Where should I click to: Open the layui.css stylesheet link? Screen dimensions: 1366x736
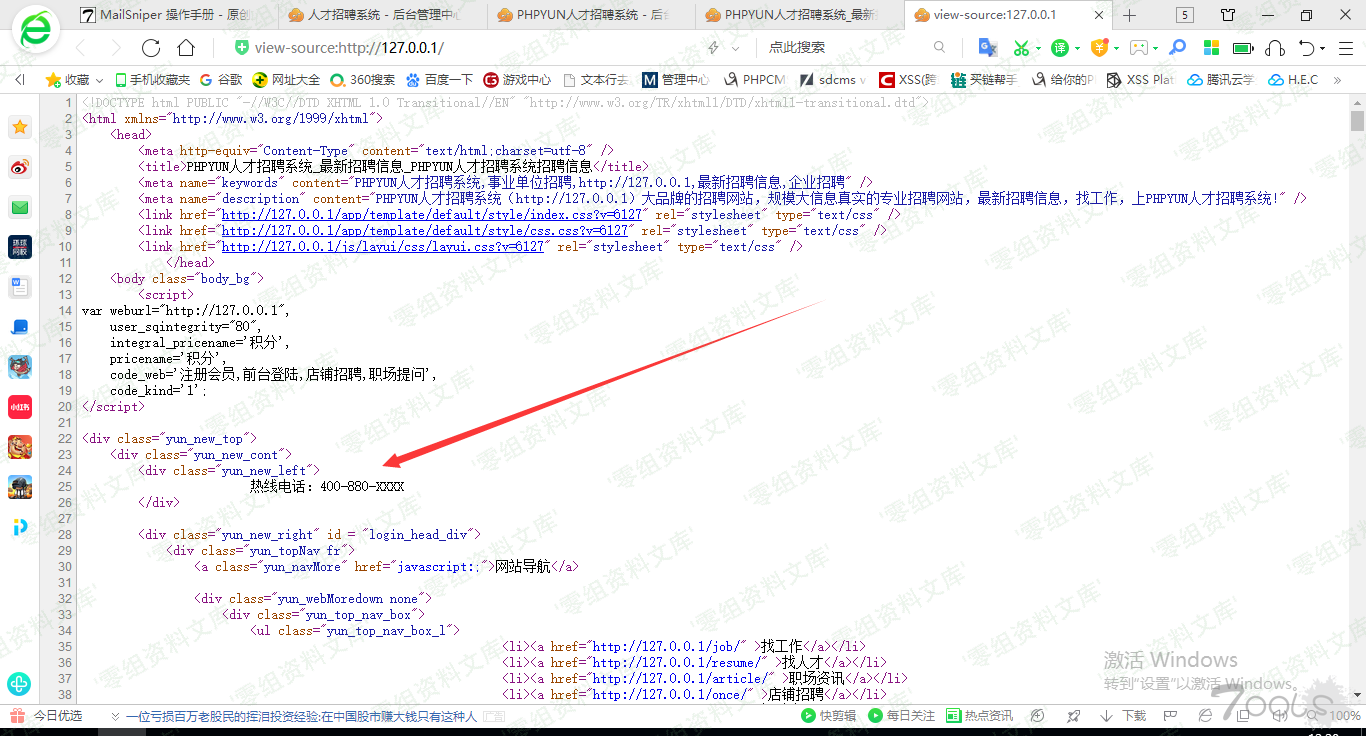383,247
